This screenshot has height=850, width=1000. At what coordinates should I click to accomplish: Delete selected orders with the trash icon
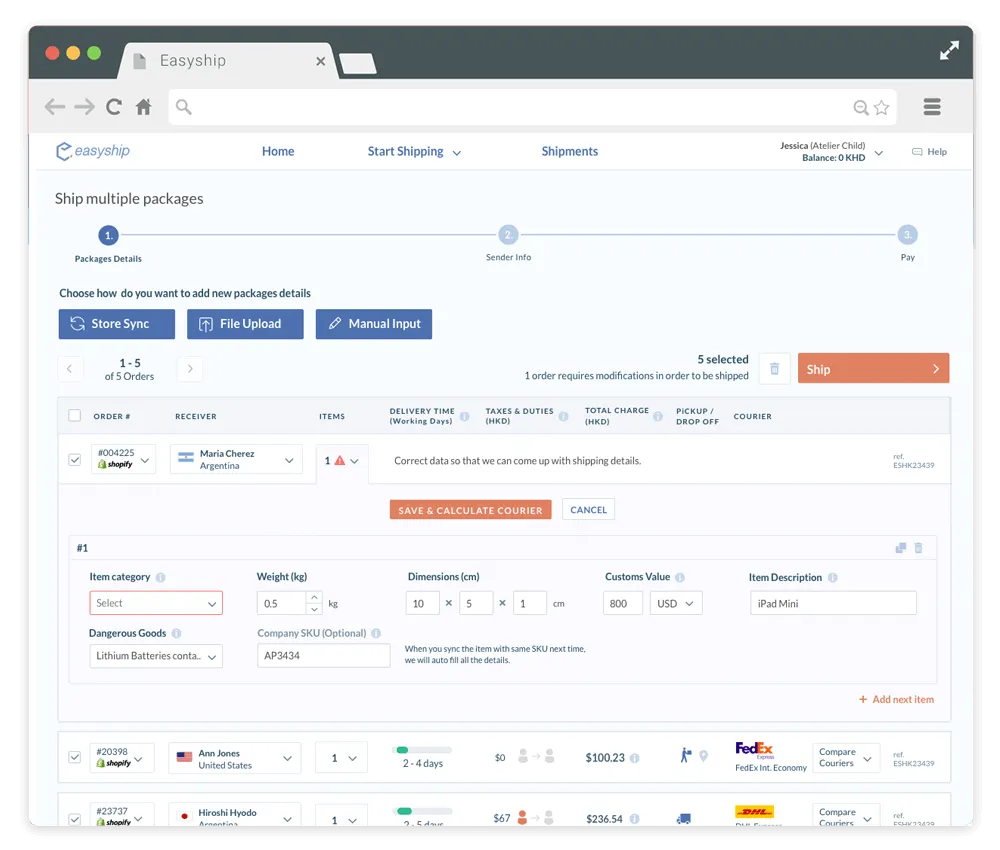point(774,369)
